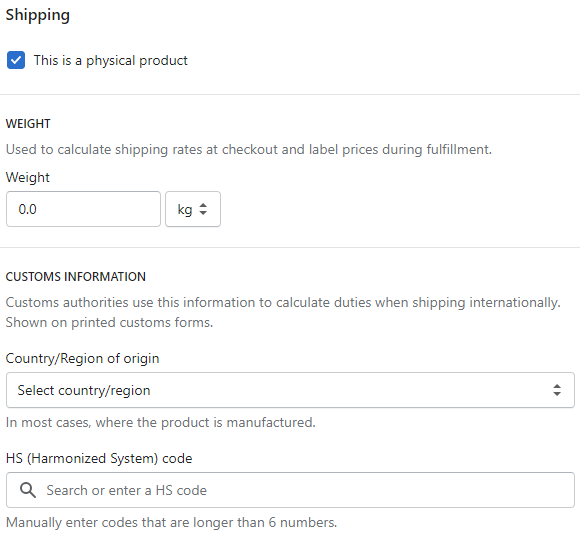Click the WEIGHT subsection heading
The width and height of the screenshot is (580, 541).
(x=28, y=124)
